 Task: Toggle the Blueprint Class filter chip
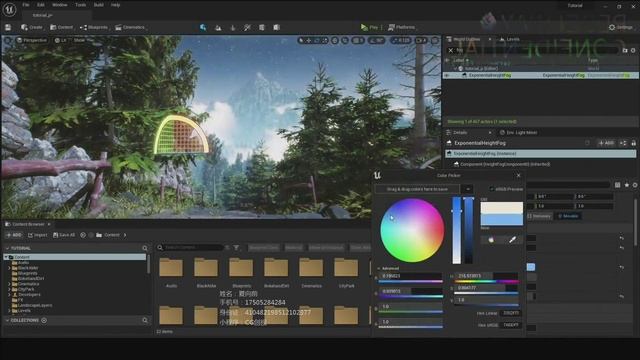264,247
